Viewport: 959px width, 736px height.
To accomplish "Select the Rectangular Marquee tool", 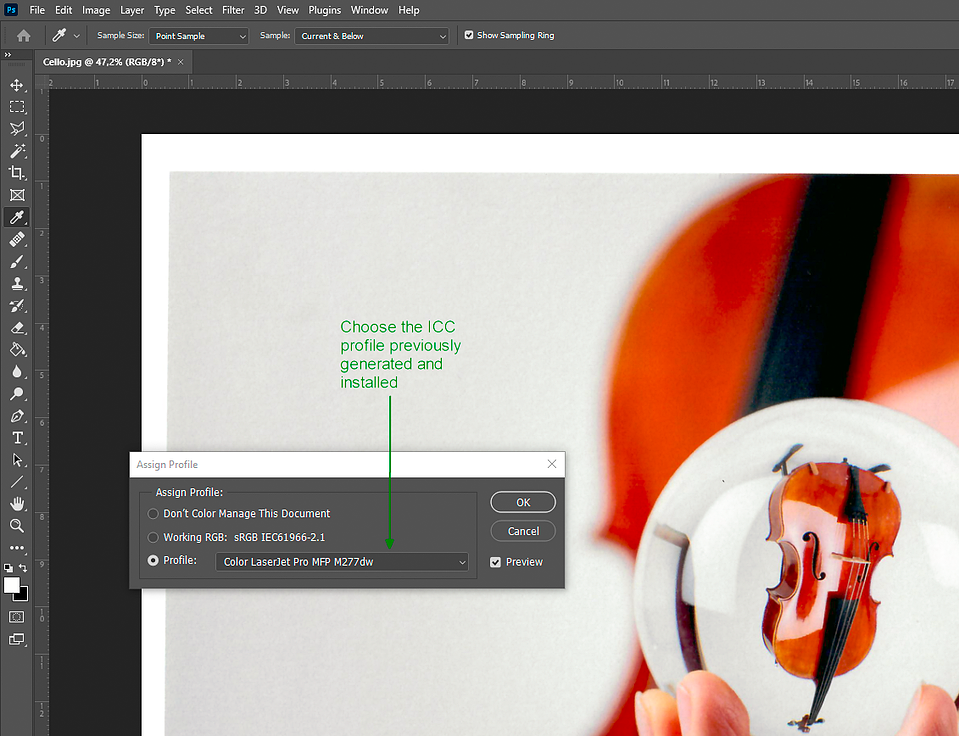I will click(x=17, y=107).
